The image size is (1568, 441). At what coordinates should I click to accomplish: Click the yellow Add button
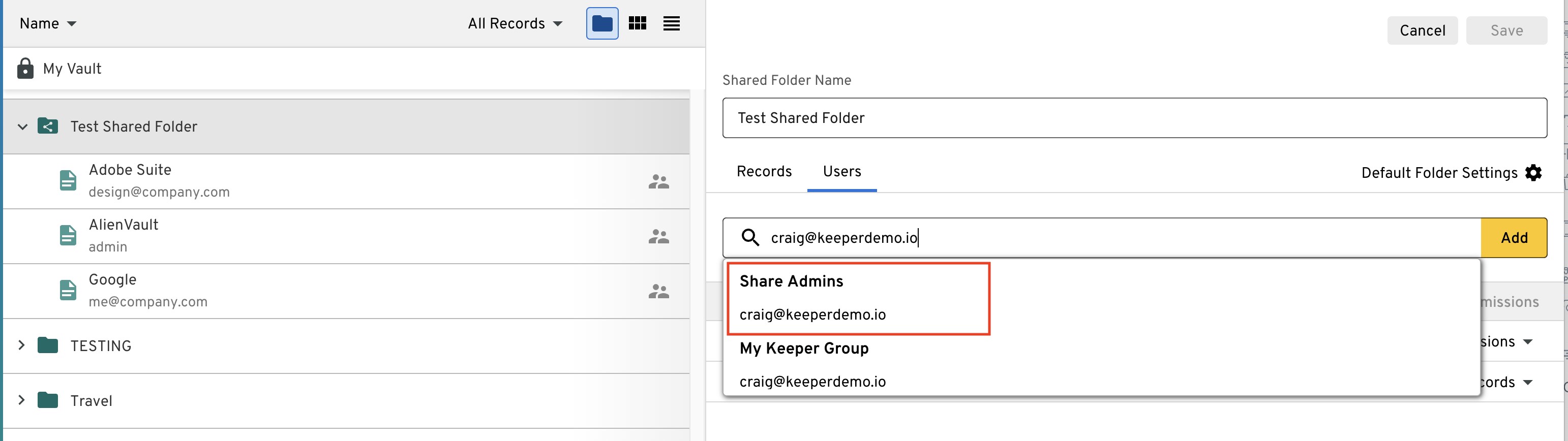pos(1513,238)
